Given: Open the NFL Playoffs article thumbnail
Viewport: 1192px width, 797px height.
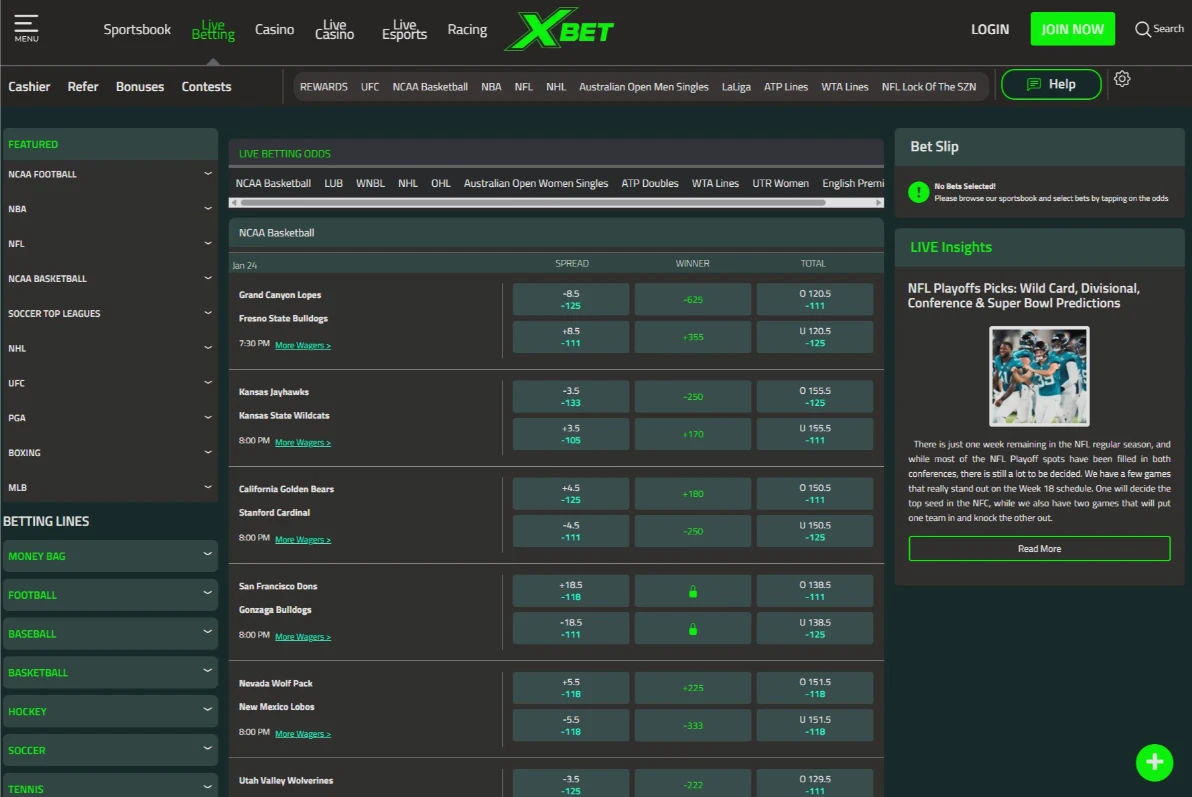Looking at the screenshot, I should [x=1039, y=376].
